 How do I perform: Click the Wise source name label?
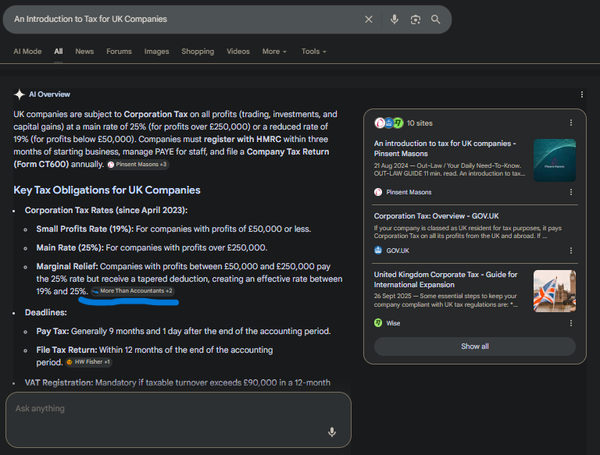point(393,323)
